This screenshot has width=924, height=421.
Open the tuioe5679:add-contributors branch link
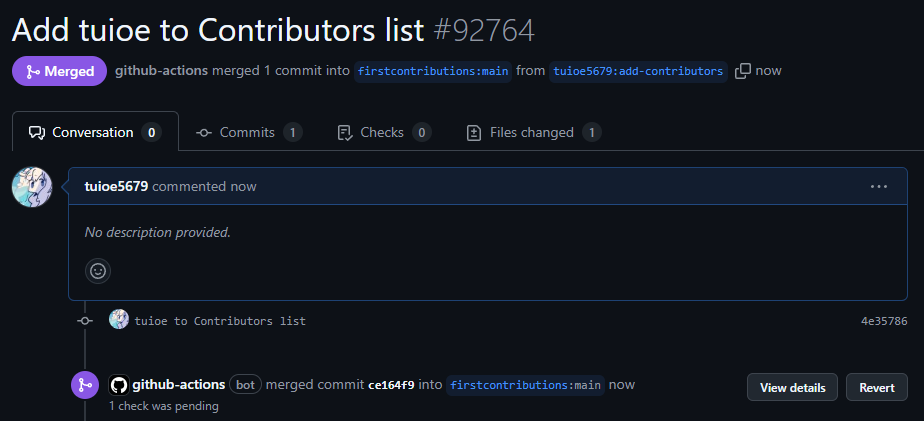tap(638, 71)
